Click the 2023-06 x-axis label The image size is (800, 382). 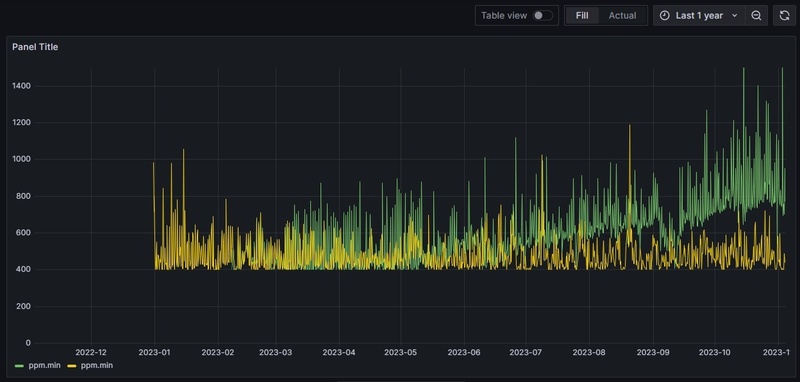[x=464, y=352]
